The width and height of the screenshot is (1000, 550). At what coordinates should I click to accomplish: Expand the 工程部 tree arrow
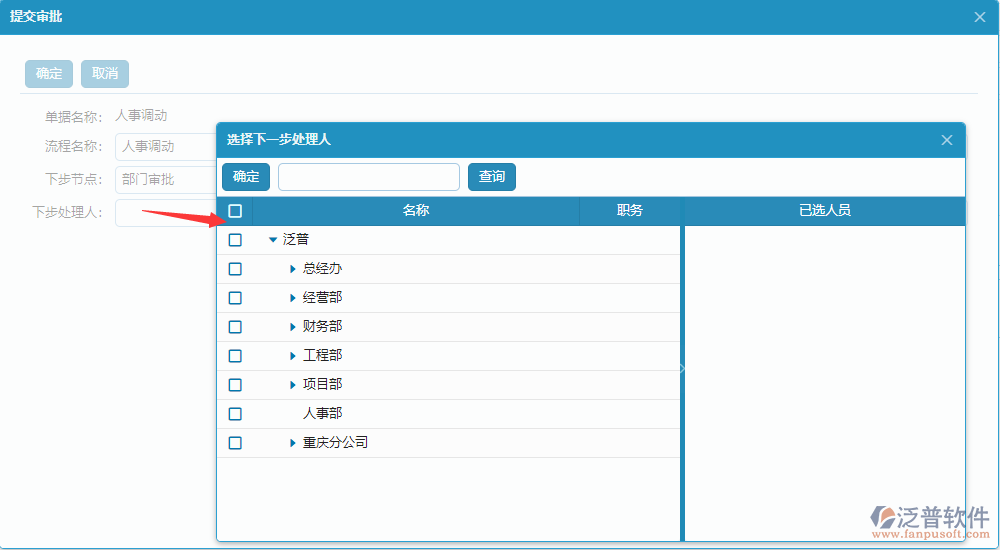(x=292, y=356)
